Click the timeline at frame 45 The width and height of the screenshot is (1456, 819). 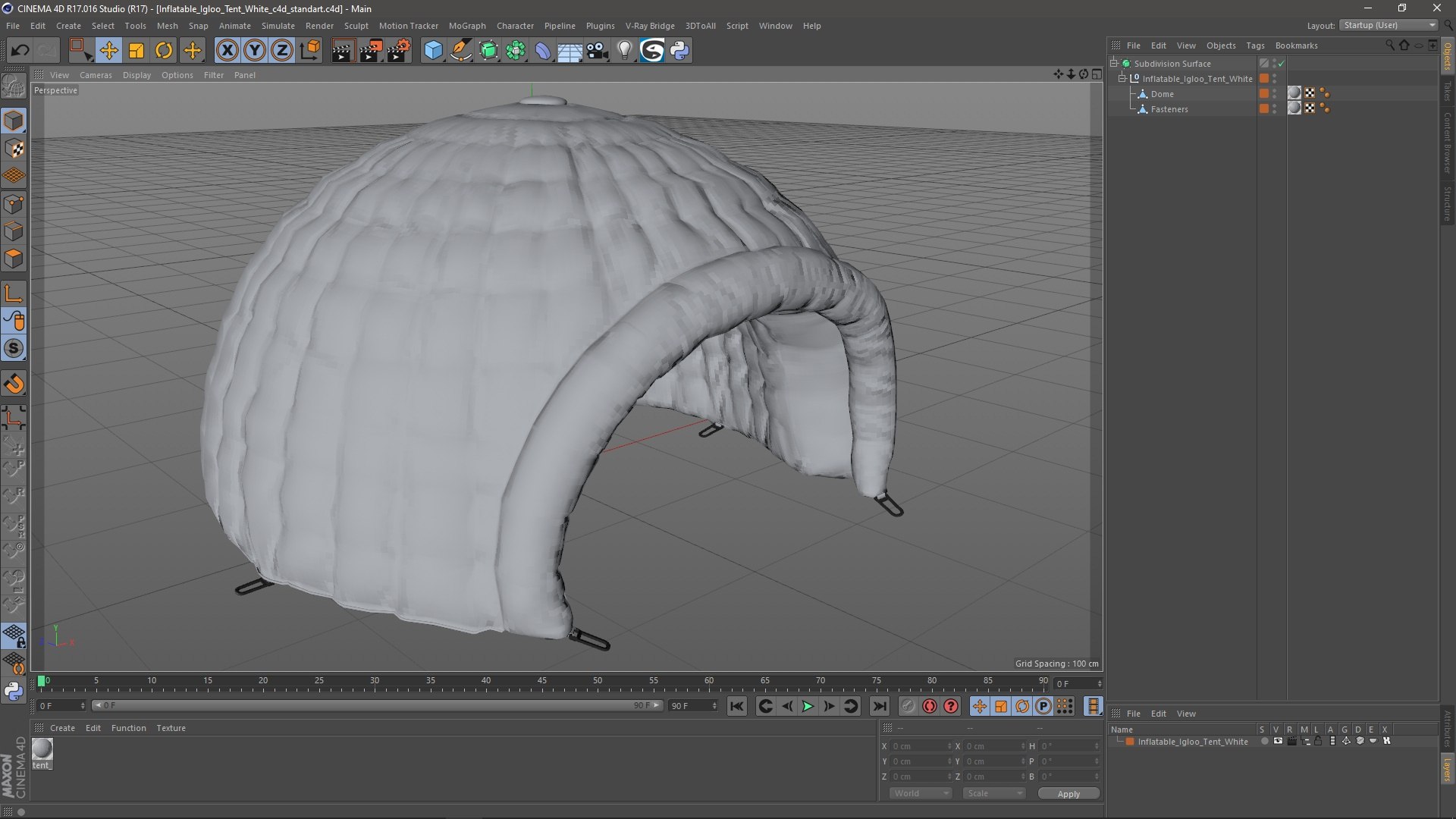(541, 686)
